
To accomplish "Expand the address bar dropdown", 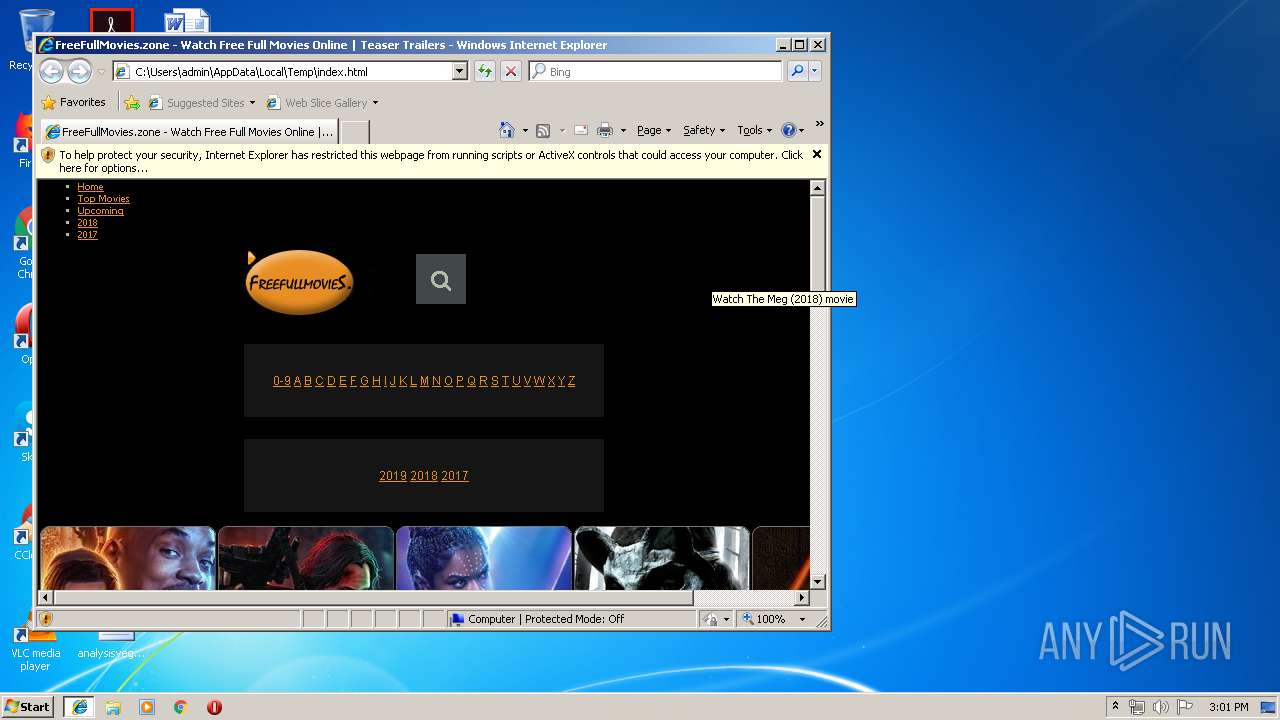I will [x=460, y=71].
